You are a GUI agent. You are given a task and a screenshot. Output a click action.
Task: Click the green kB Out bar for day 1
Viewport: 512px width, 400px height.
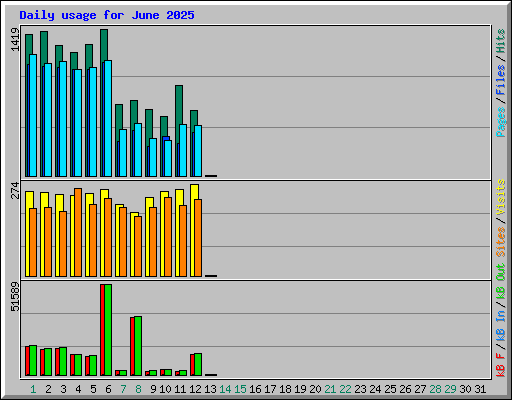(x=33, y=360)
